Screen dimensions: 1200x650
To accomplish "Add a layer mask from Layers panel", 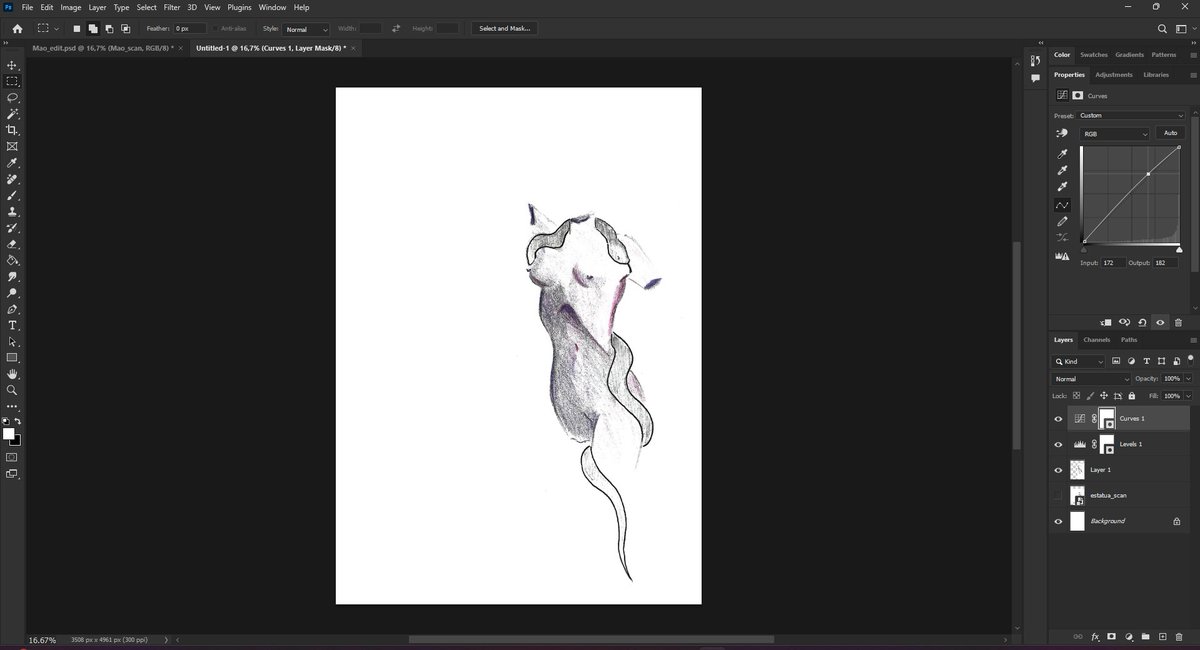I will click(x=1111, y=636).
